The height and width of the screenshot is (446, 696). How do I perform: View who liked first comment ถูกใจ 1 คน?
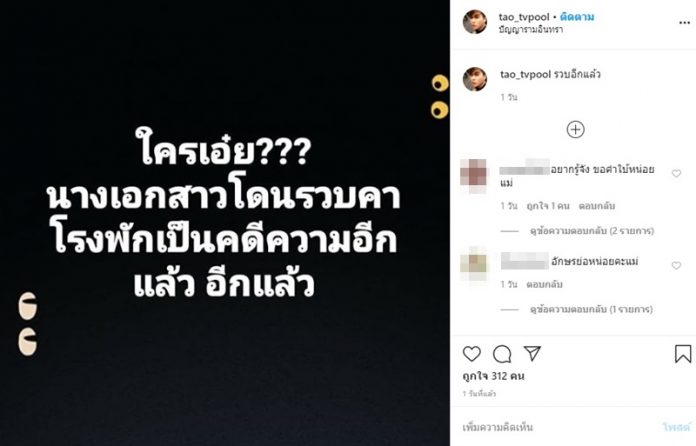pos(548,206)
